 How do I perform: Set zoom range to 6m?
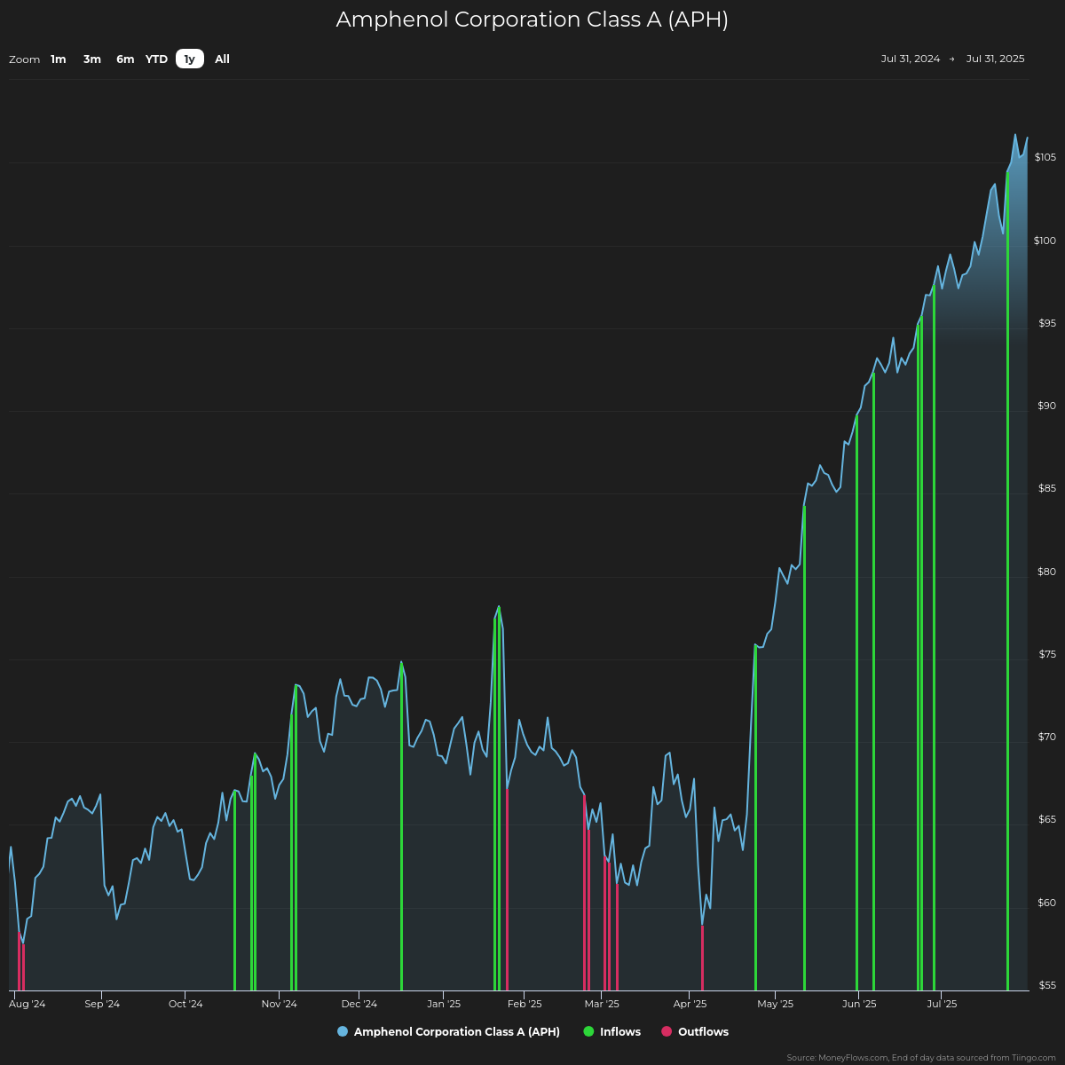[125, 59]
